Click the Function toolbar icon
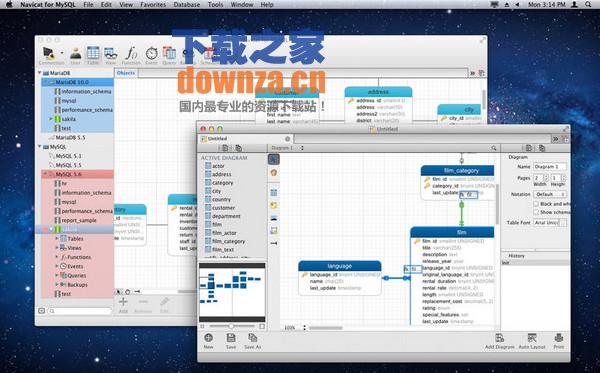 pos(131,54)
